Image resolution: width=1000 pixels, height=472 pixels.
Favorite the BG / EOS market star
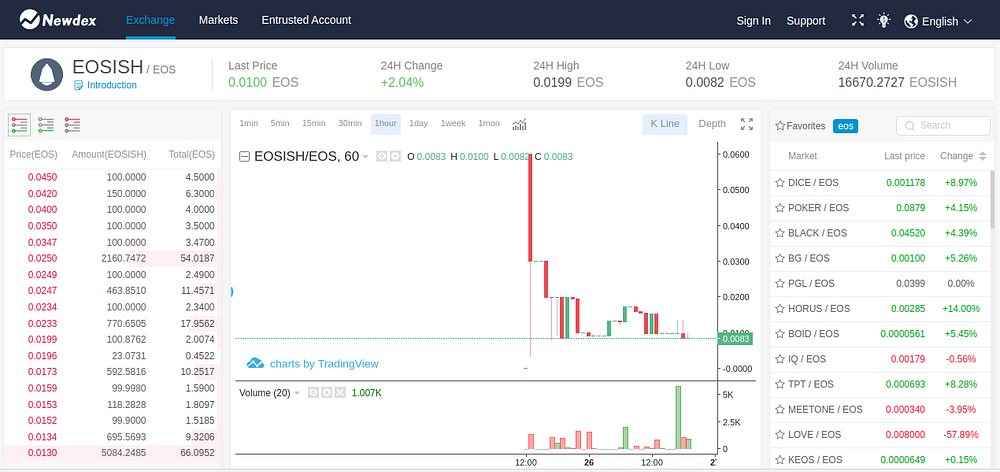click(779, 258)
